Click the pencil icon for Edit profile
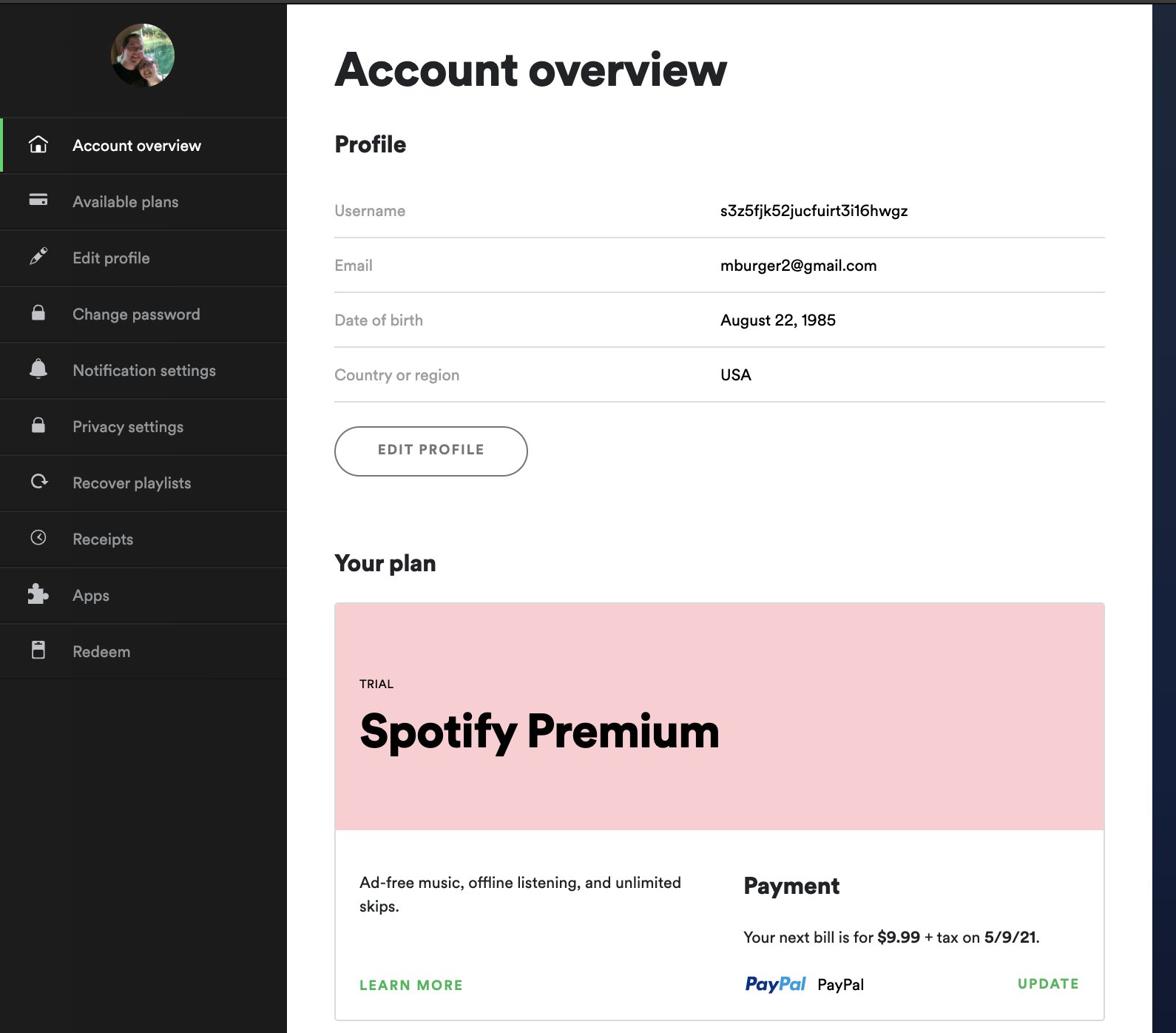The height and width of the screenshot is (1033, 1176). click(38, 257)
